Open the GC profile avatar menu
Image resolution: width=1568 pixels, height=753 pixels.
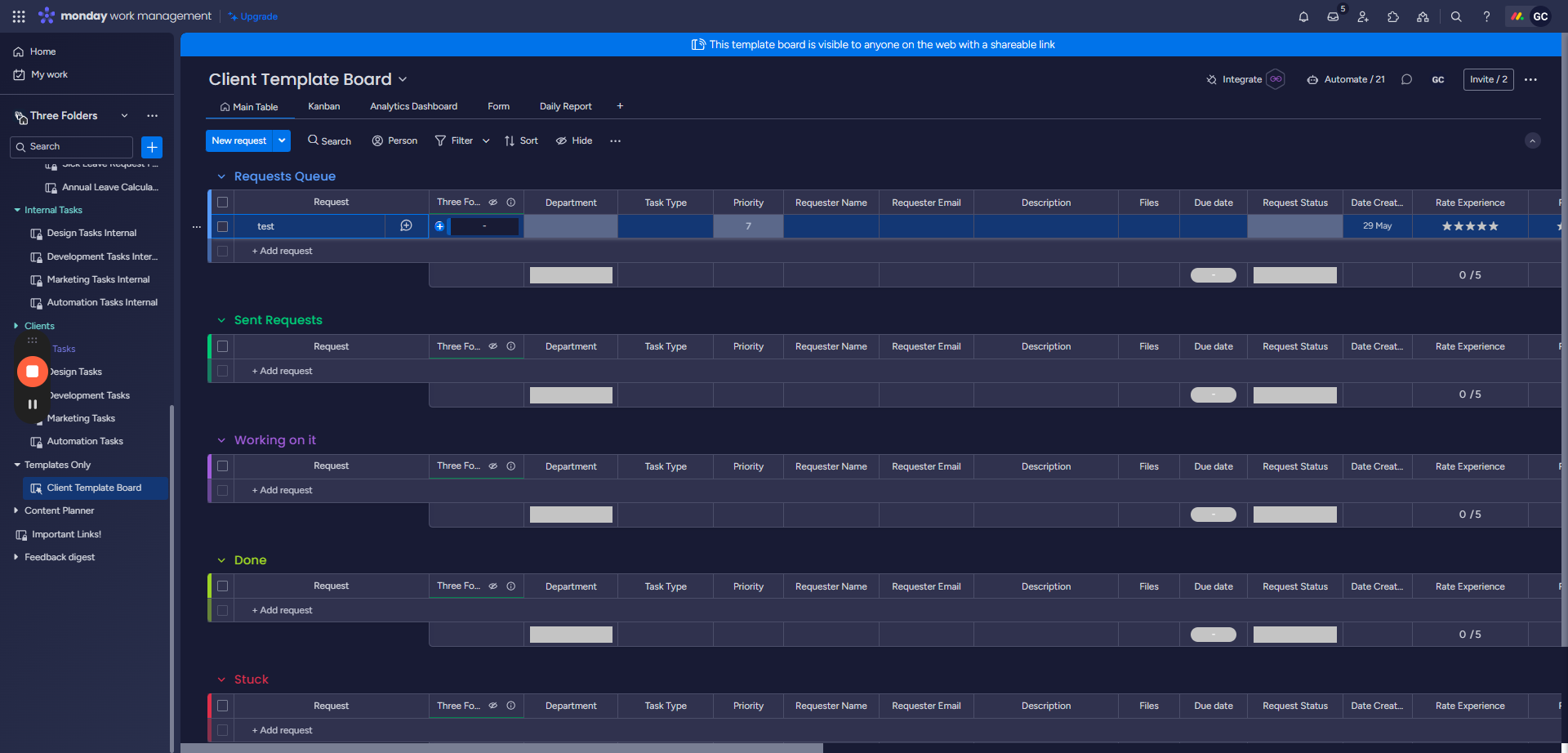pyautogui.click(x=1540, y=16)
